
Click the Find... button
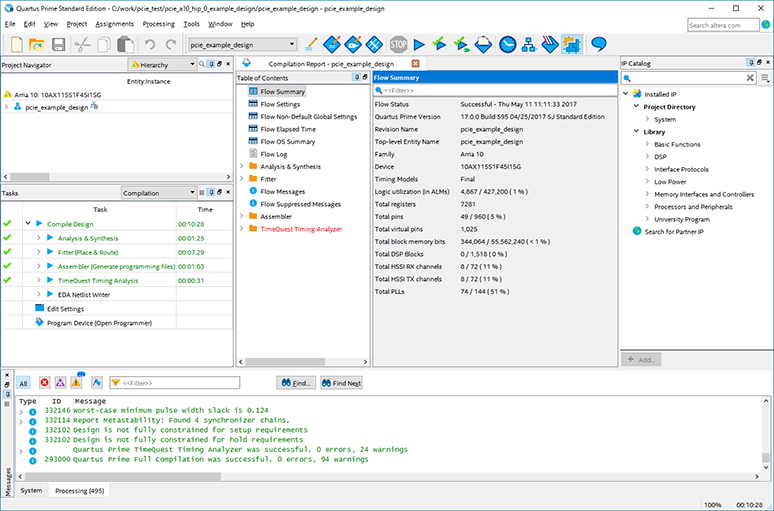click(x=296, y=383)
